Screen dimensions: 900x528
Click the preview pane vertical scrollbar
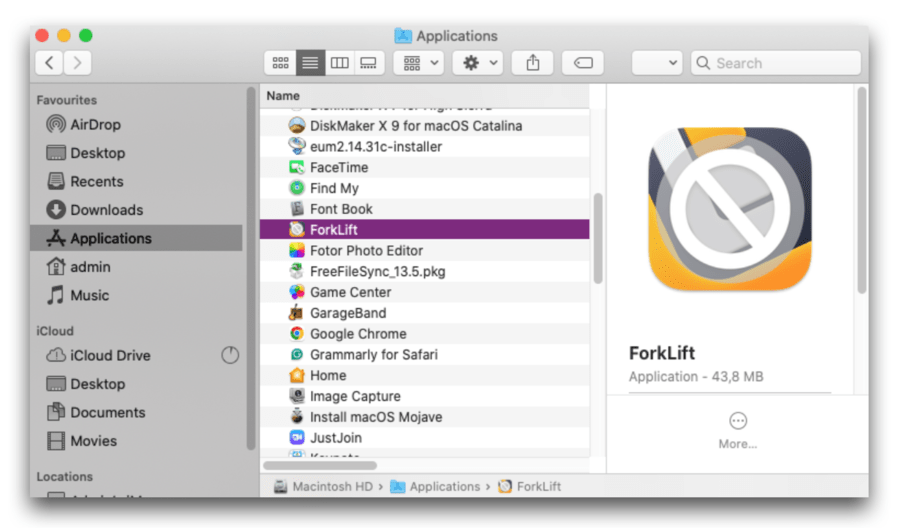tap(862, 191)
